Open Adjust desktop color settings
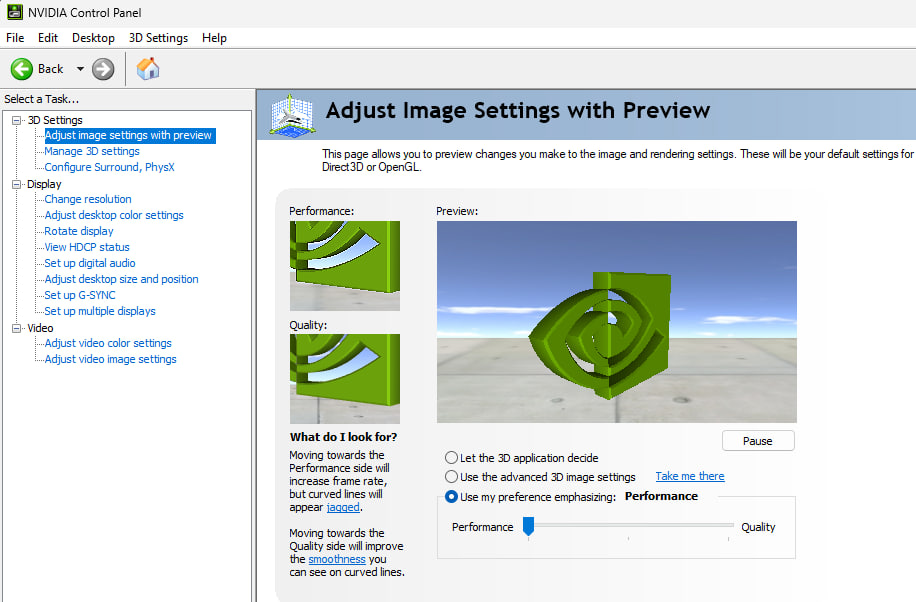The width and height of the screenshot is (916, 602). [114, 215]
